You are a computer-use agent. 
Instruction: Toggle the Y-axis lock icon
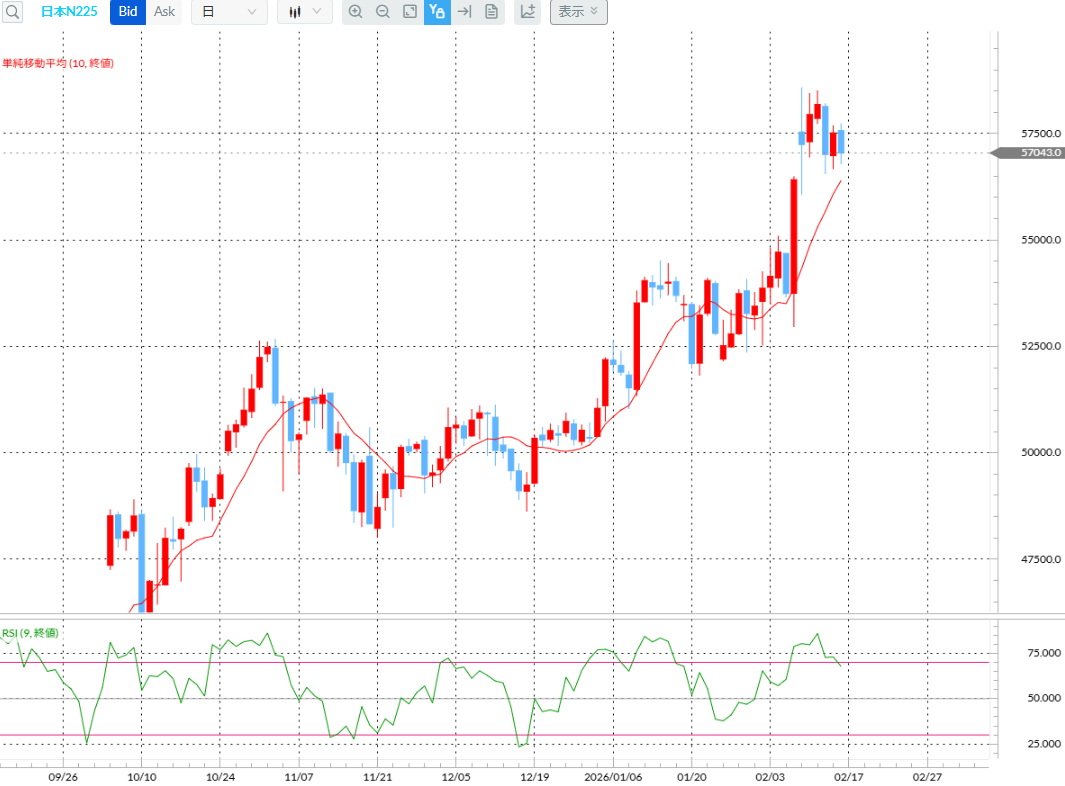(x=437, y=12)
